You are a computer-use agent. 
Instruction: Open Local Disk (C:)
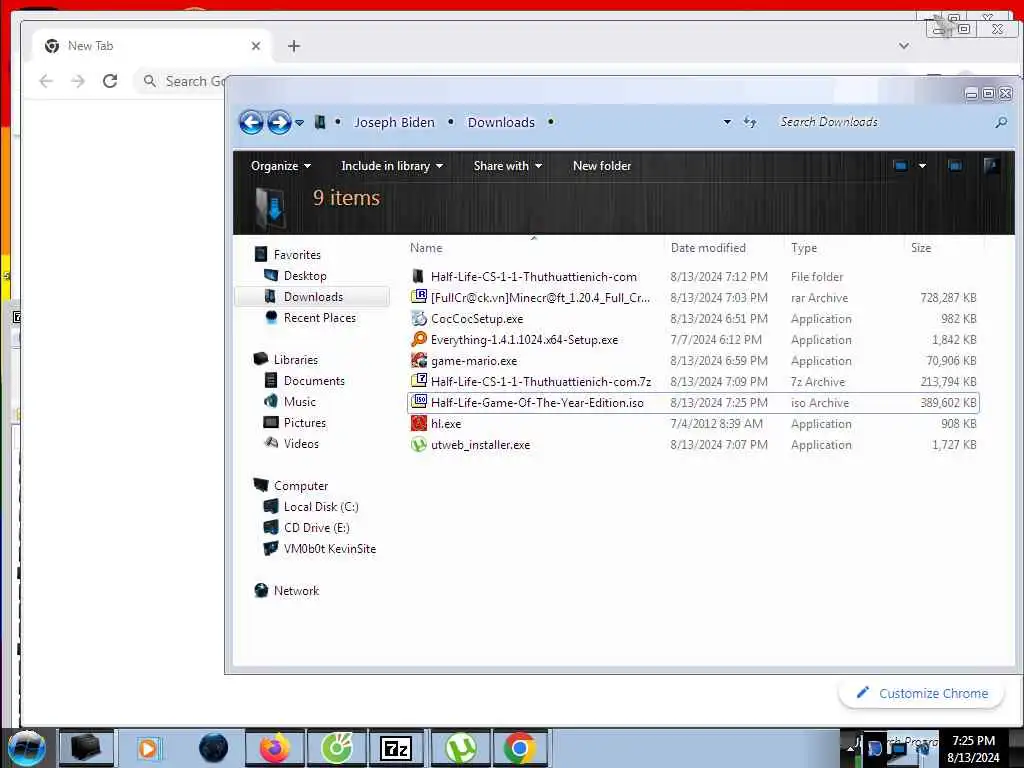tap(321, 507)
